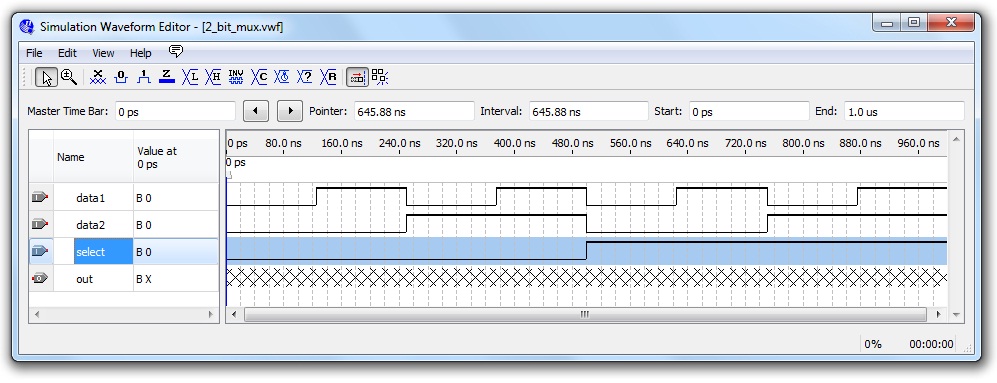Viewport: 997px width, 383px height.
Task: Set High Impedance (Z) on signal
Action: (x=167, y=77)
